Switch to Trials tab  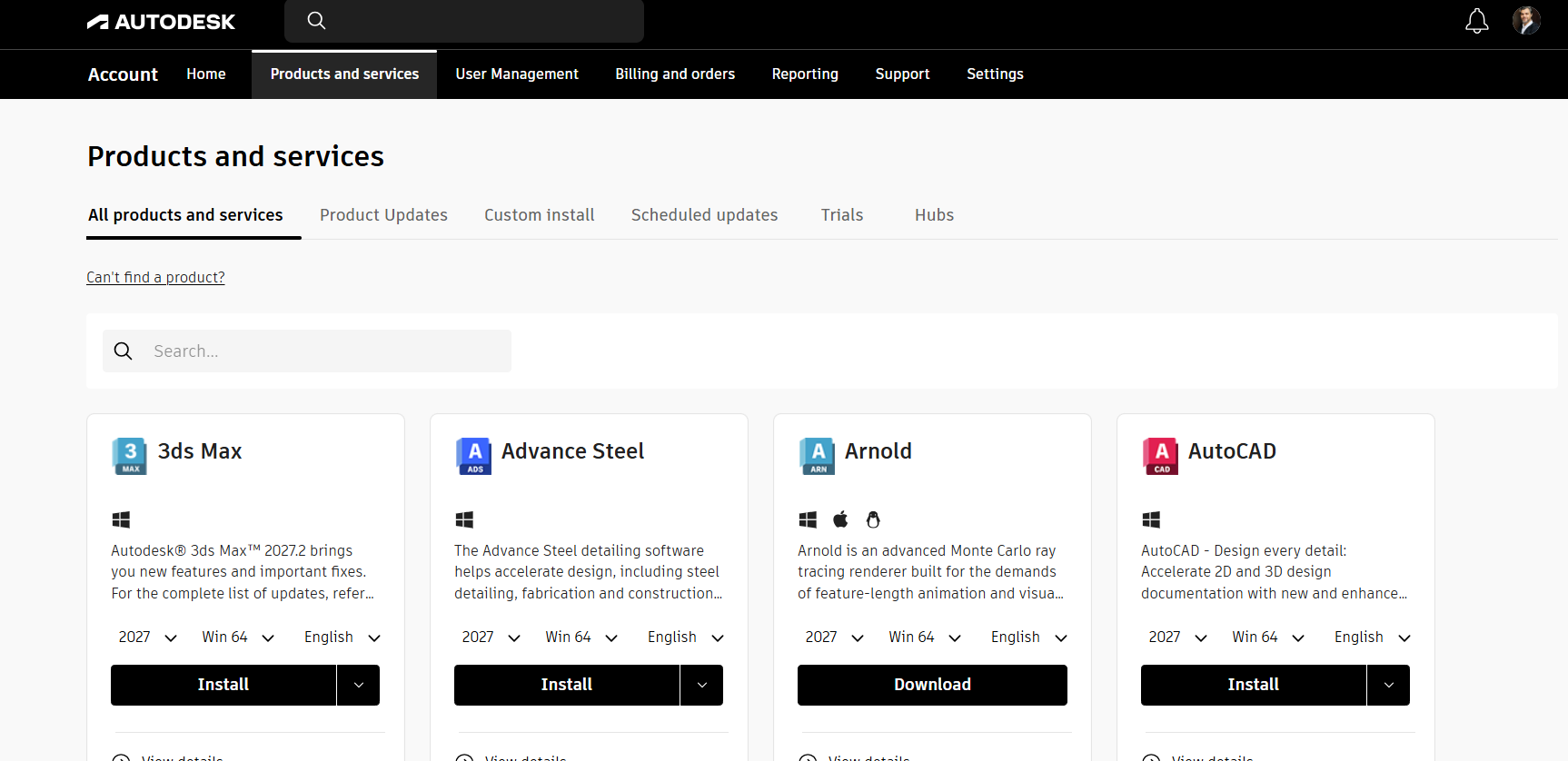tap(842, 215)
